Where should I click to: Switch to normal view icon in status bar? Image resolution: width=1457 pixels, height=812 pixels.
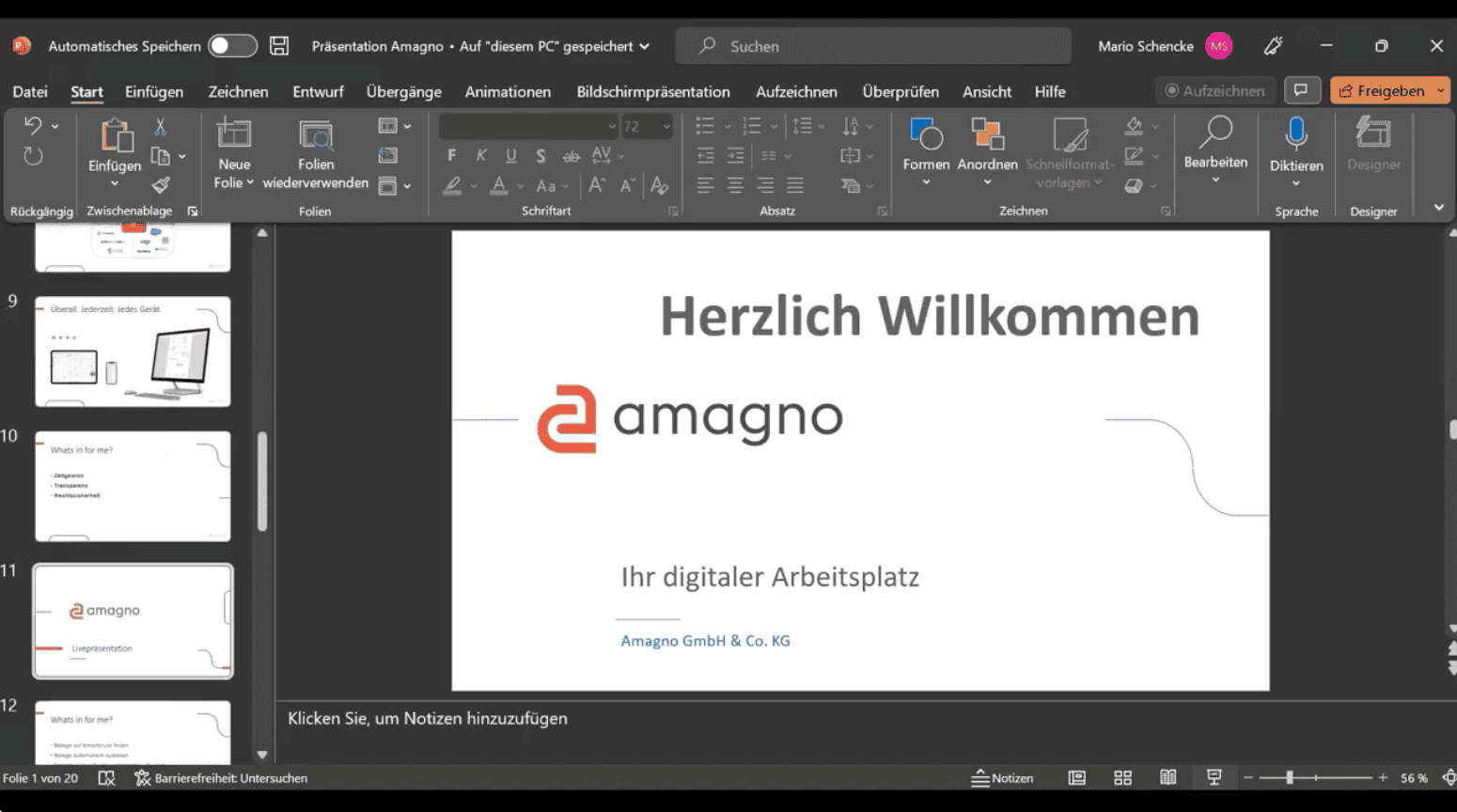1077,778
